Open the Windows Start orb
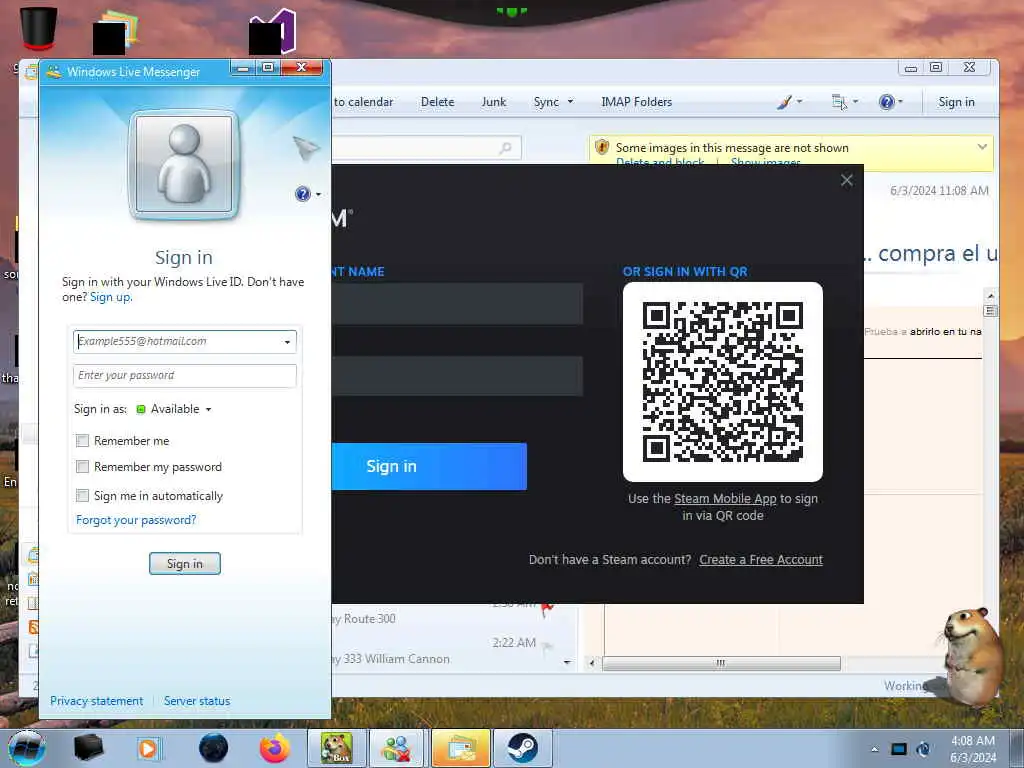1024x768 pixels. pos(27,748)
